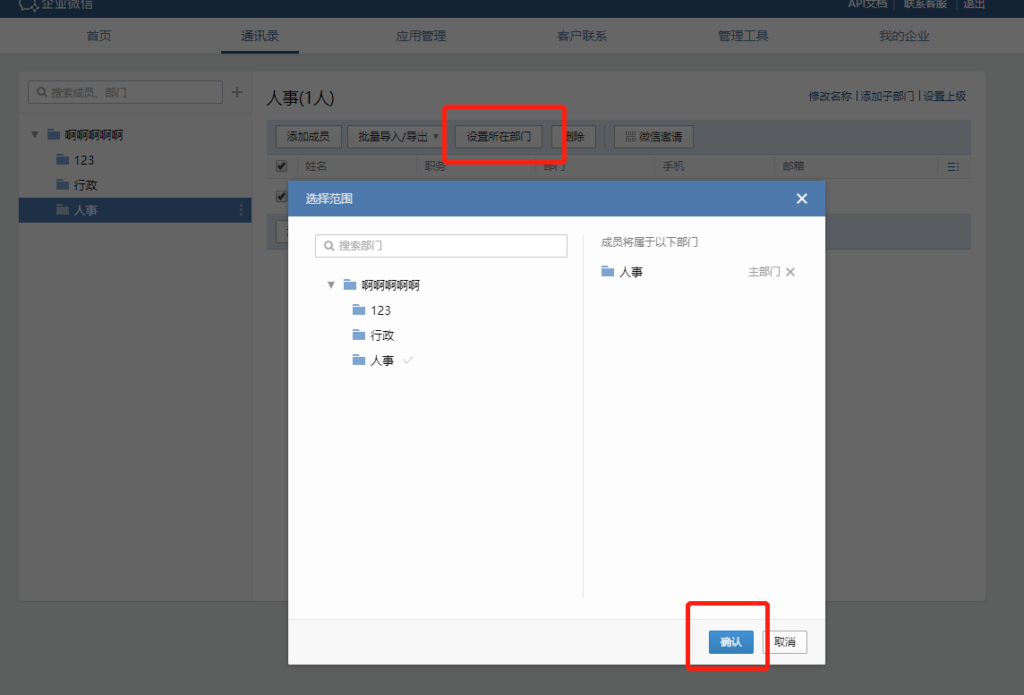Click 主部门 label next to 人事
This screenshot has width=1024, height=695.
[x=763, y=272]
